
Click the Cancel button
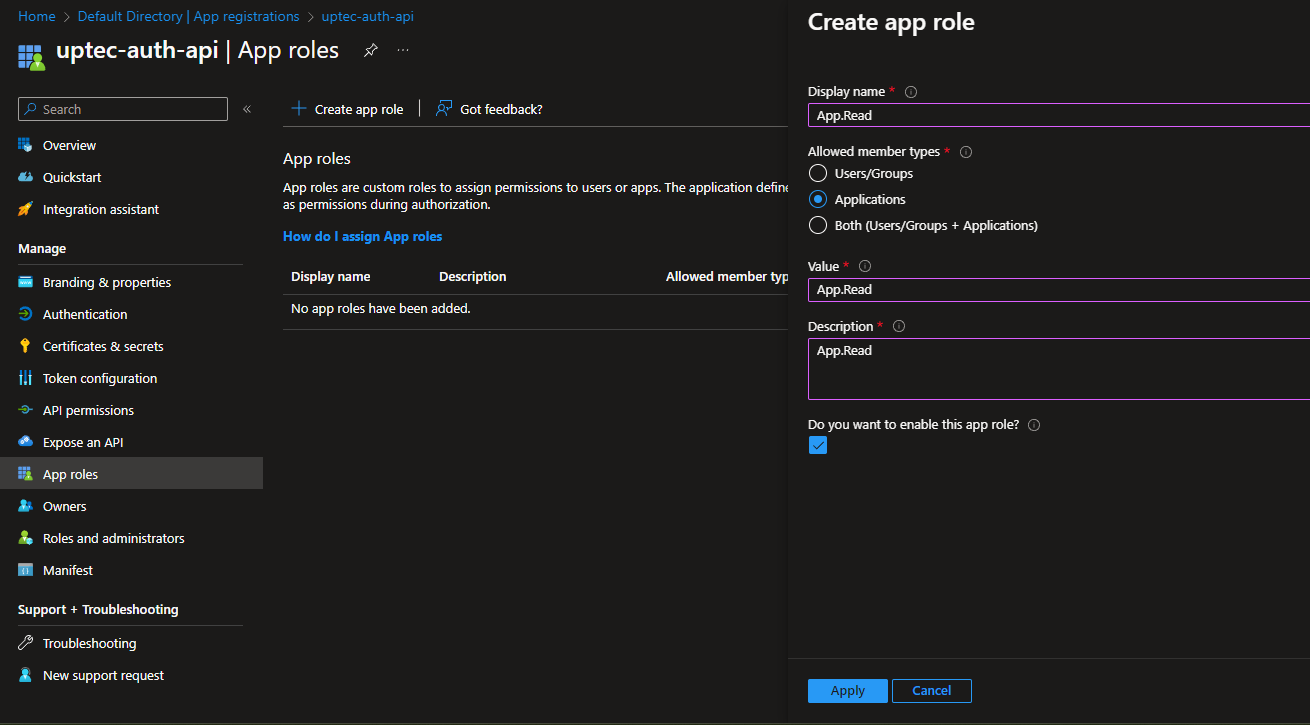tap(931, 691)
